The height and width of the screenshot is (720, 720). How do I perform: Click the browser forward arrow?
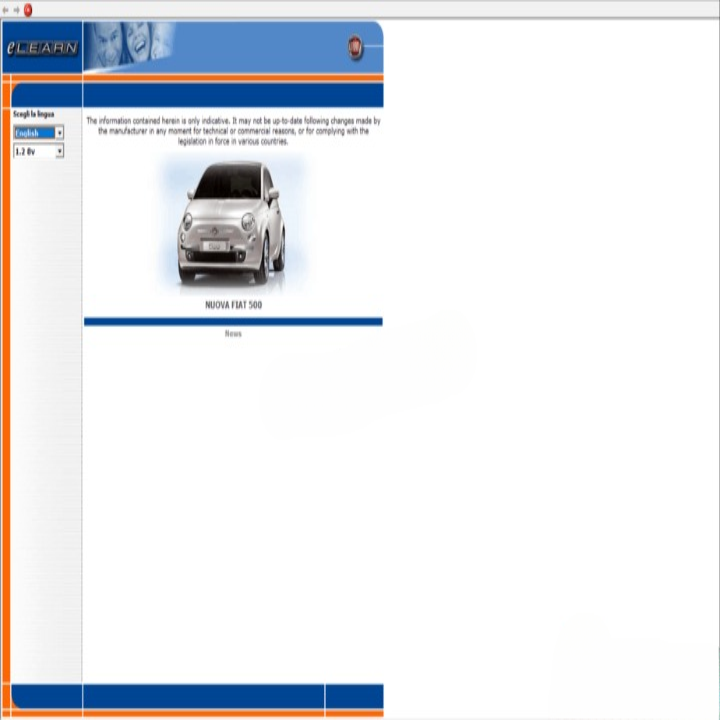[16, 10]
